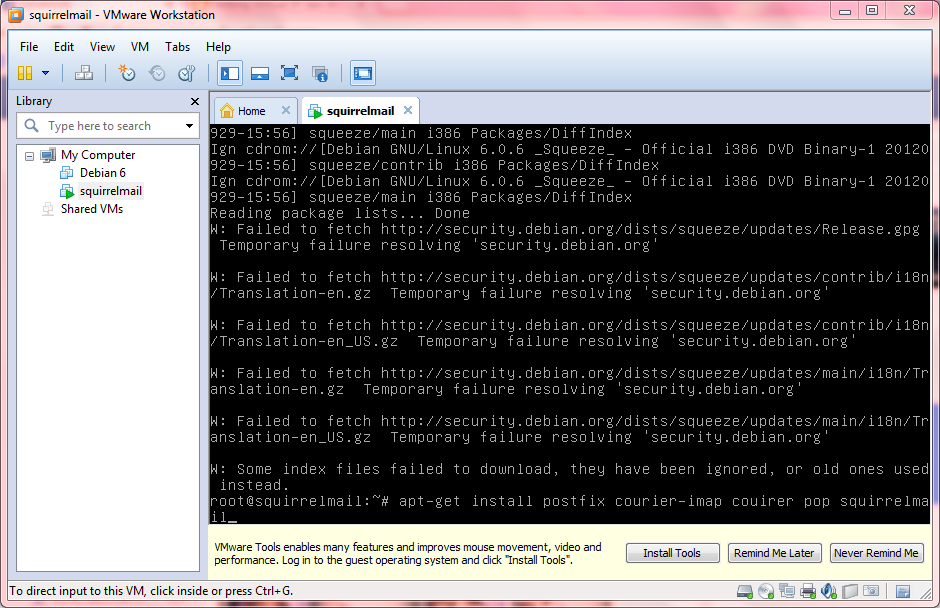The height and width of the screenshot is (608, 940).
Task: Click the hard disk status icon
Action: pos(745,592)
